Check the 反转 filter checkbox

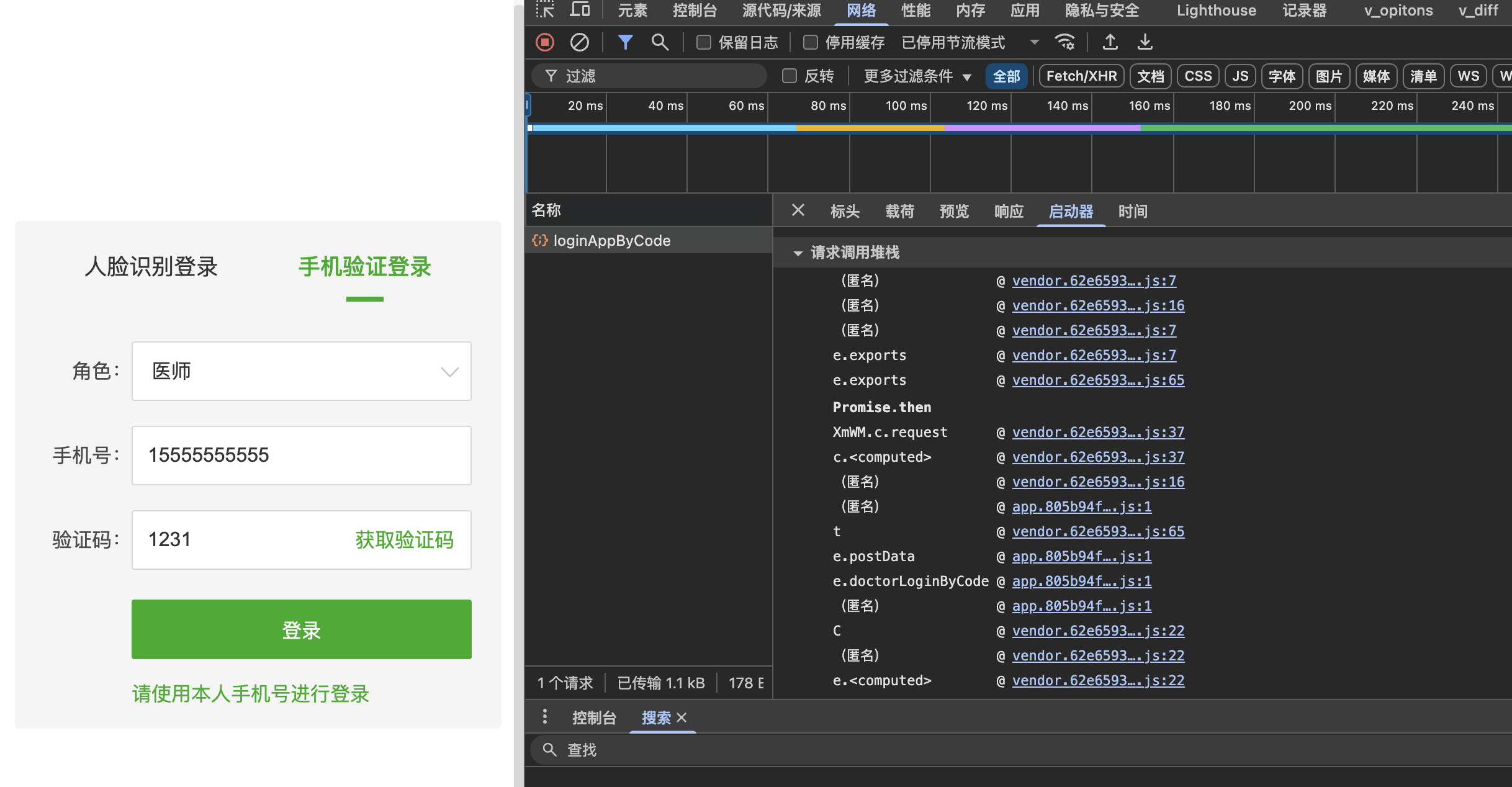(789, 76)
